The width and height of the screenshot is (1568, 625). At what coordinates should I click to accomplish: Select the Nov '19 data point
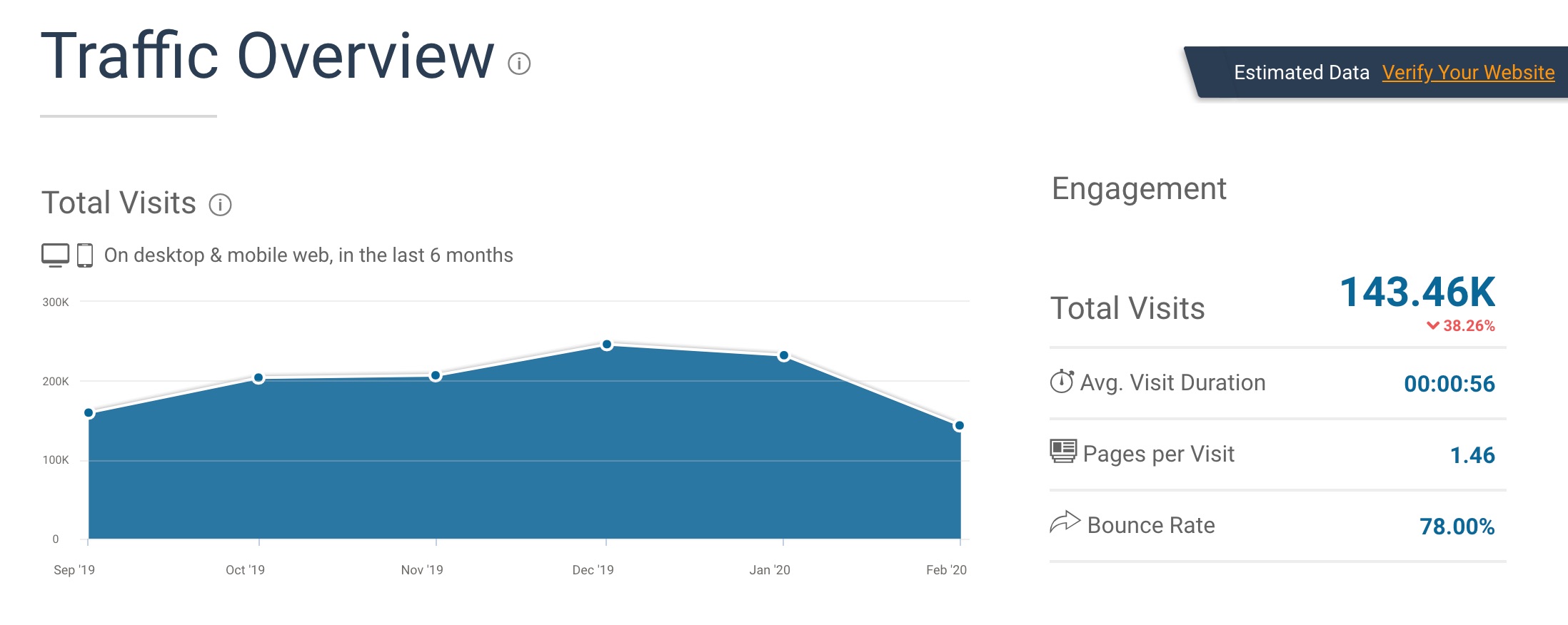click(436, 375)
